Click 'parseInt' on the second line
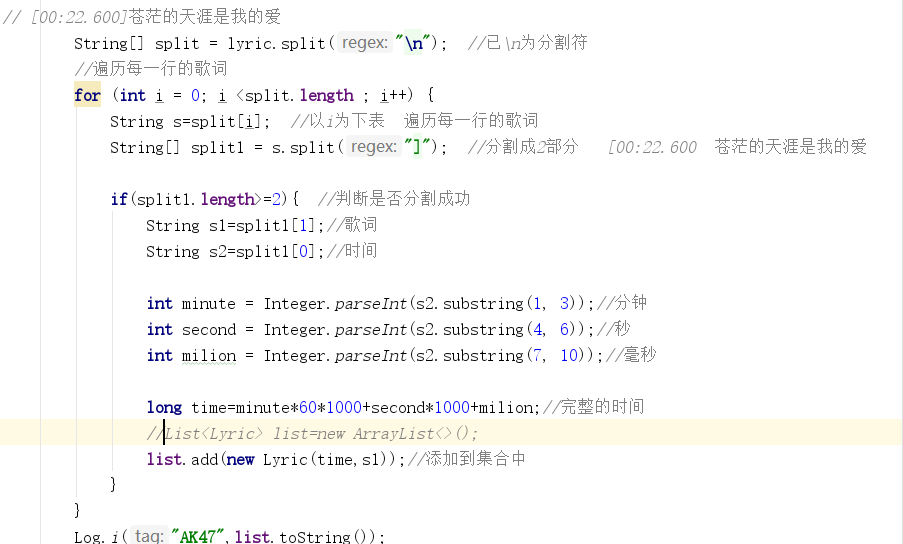Viewport: 903px width, 544px height. (x=371, y=330)
